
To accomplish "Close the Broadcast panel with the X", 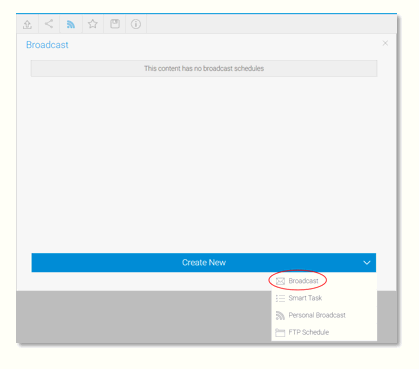I will pos(385,43).
